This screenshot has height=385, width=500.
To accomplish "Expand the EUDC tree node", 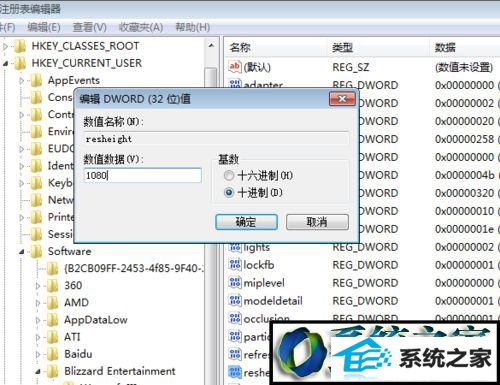I will [x=22, y=149].
